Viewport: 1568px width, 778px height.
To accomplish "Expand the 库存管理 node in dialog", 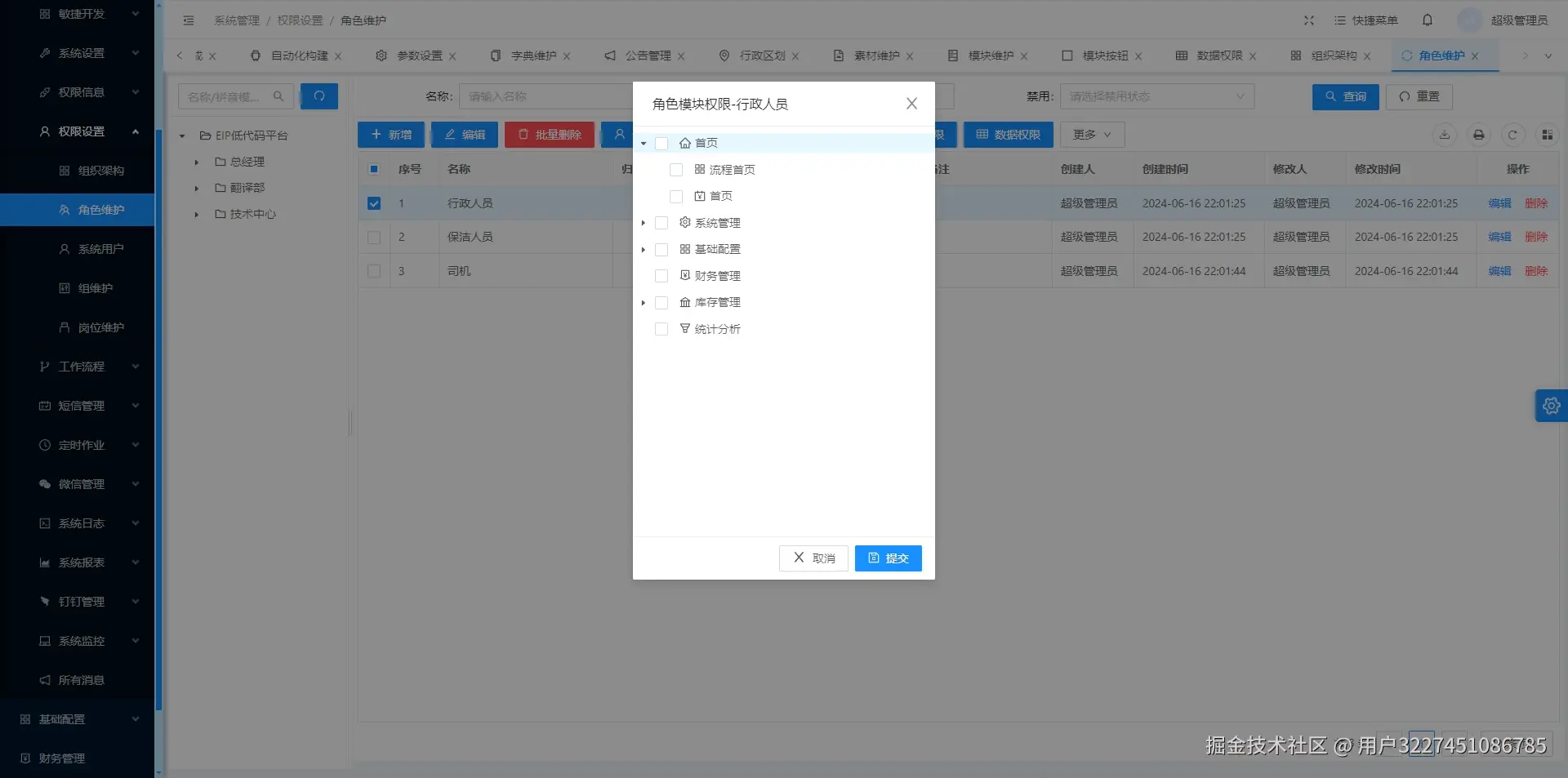I will [x=644, y=303].
